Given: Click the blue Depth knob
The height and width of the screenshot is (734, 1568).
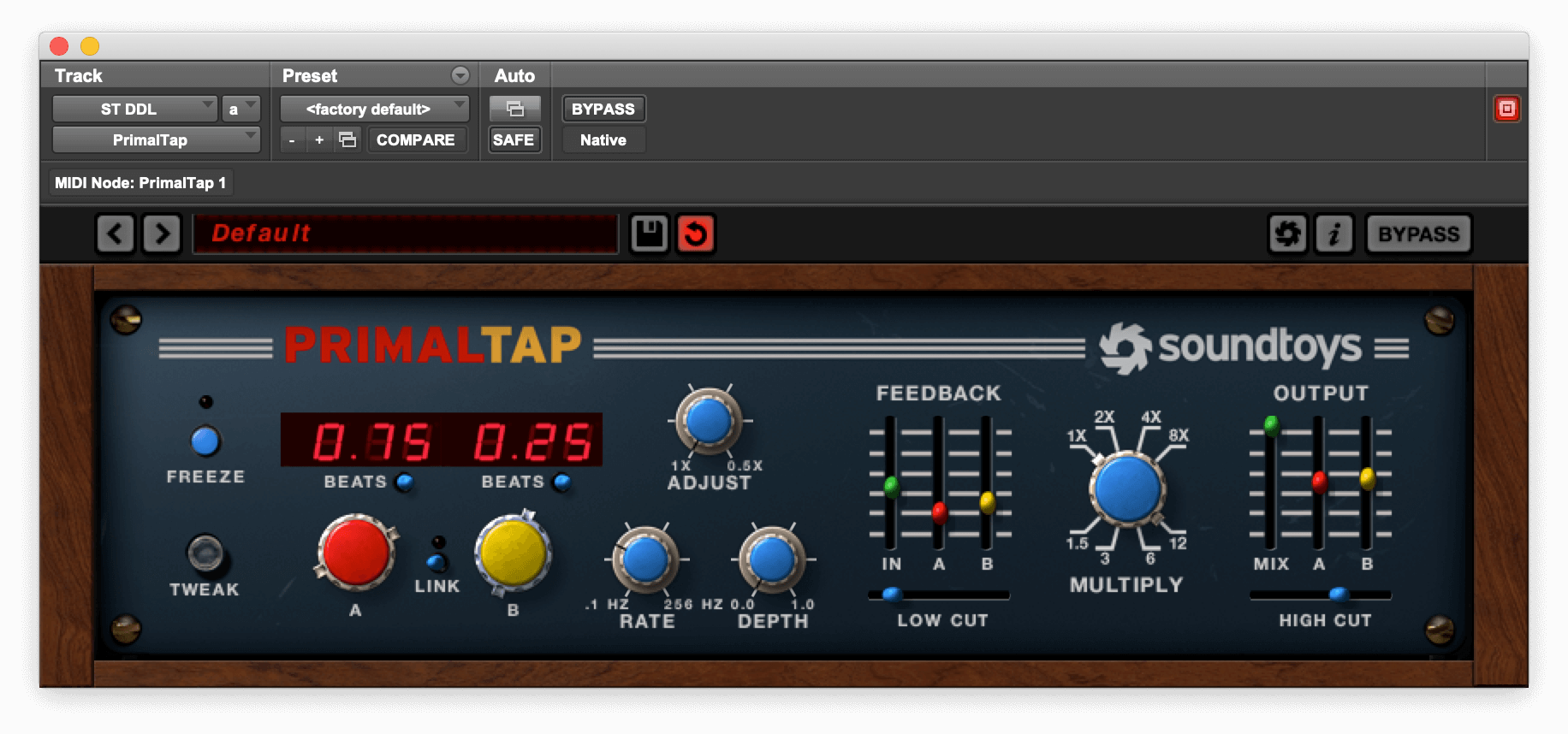Looking at the screenshot, I should pyautogui.click(x=772, y=560).
